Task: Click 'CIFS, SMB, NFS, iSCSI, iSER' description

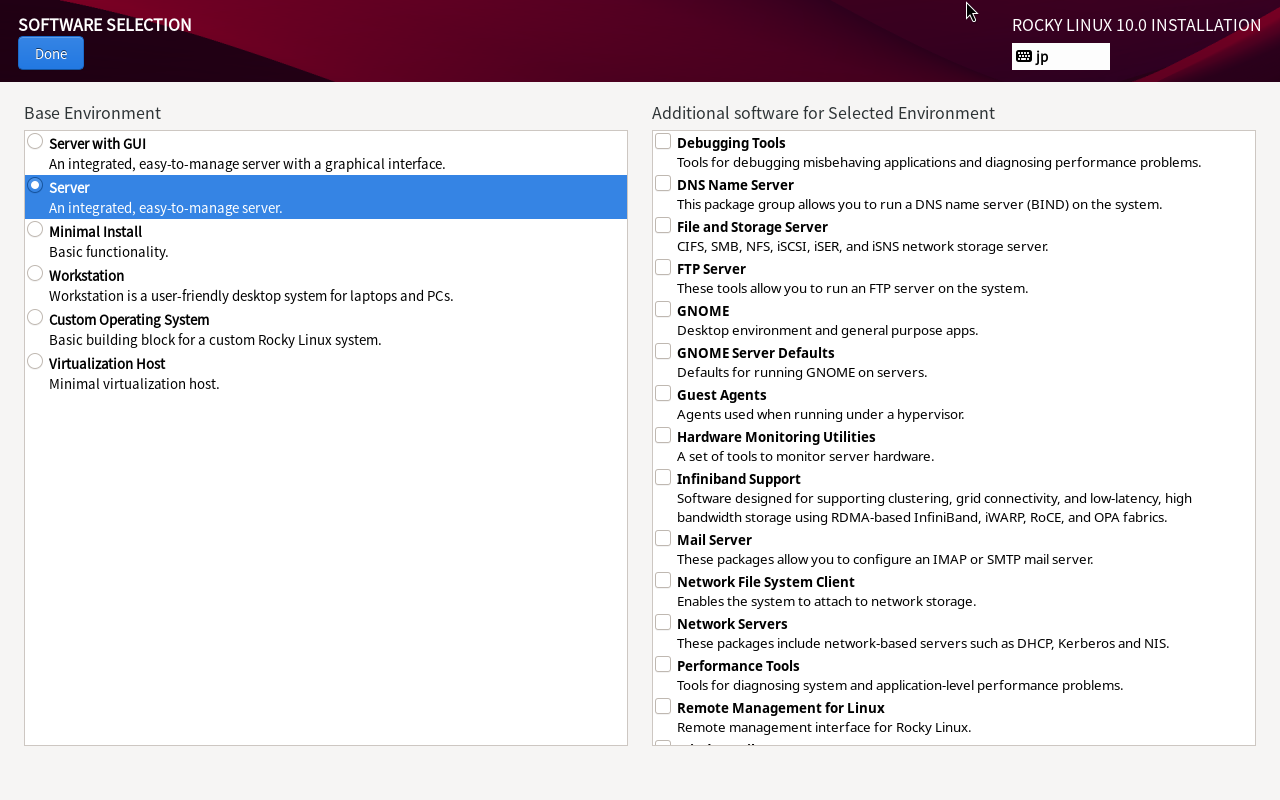Action: click(768, 246)
